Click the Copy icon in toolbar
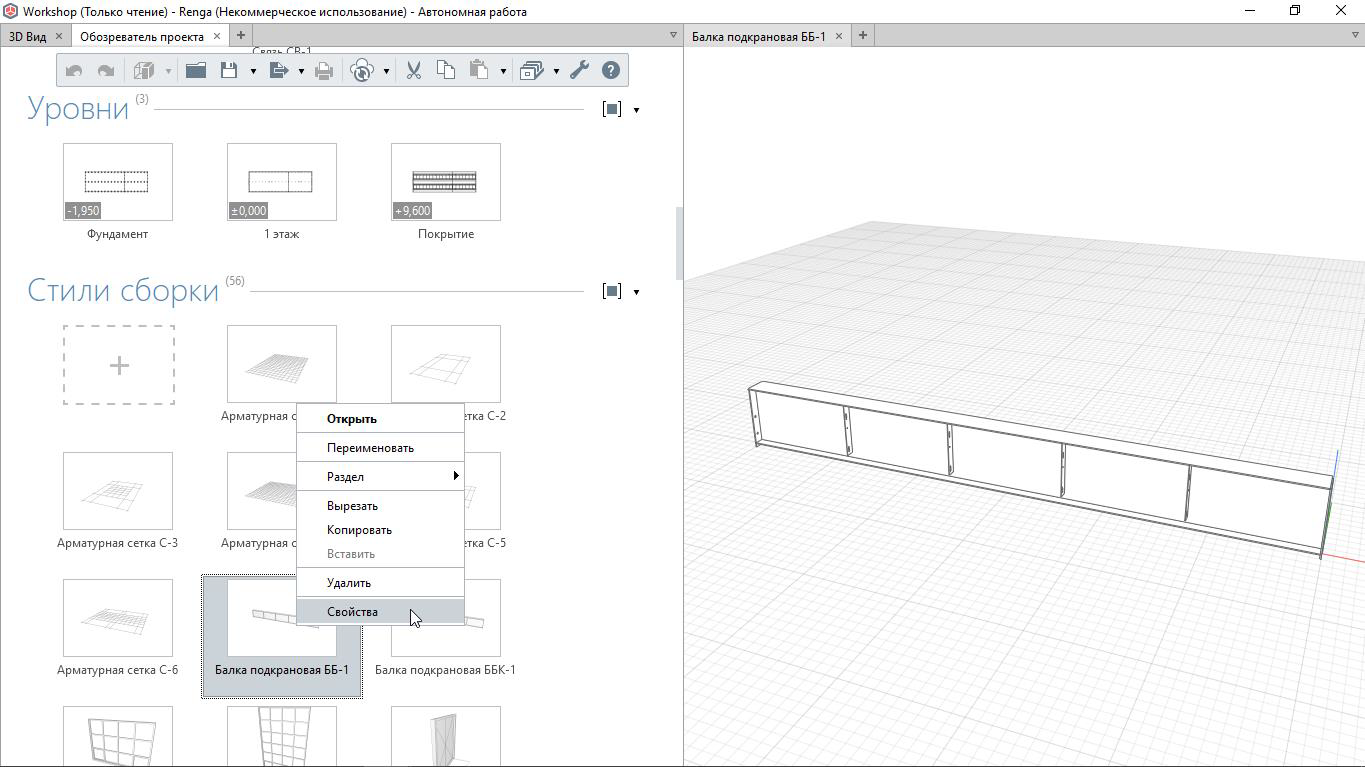This screenshot has height=767, width=1365. 446,70
